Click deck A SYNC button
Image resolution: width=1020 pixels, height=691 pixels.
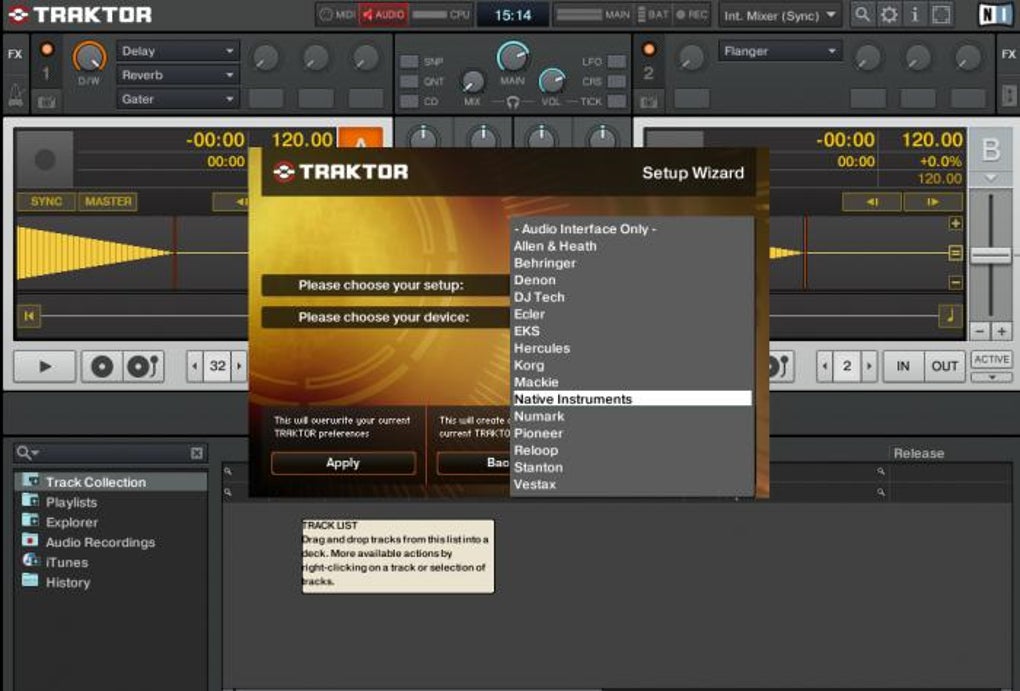[x=46, y=202]
